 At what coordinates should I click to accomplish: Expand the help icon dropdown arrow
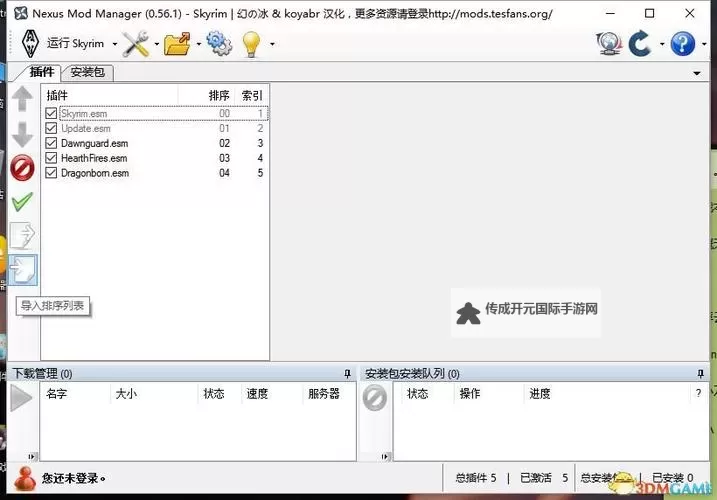[x=704, y=44]
